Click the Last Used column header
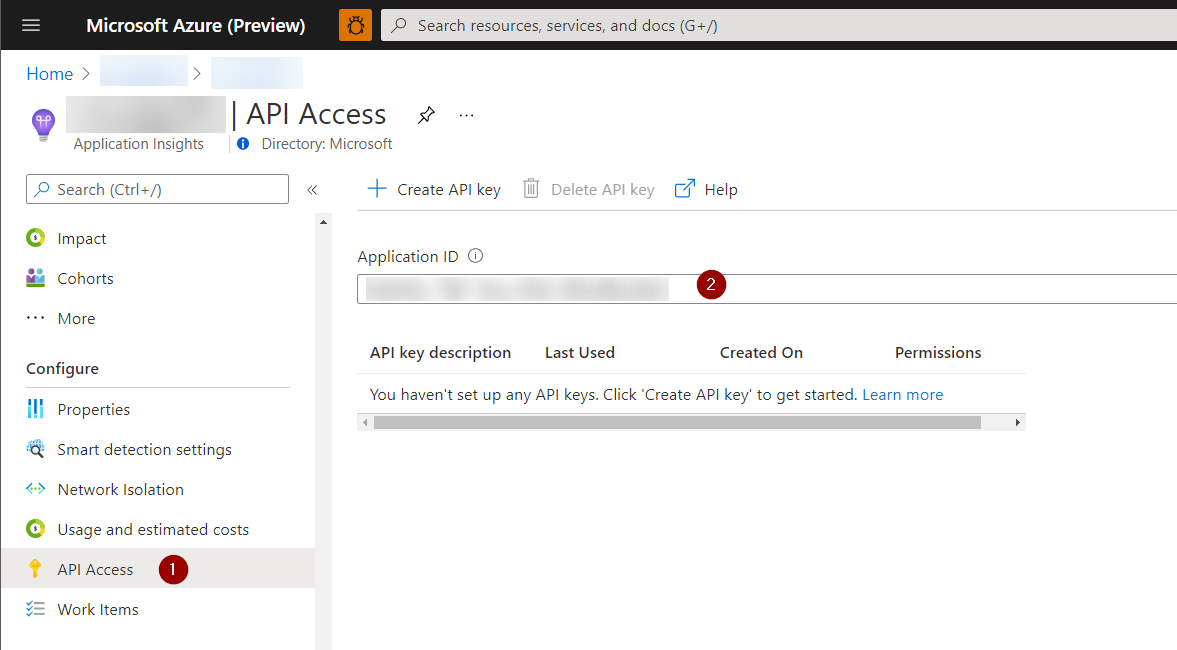The height and width of the screenshot is (650, 1177). tap(579, 353)
